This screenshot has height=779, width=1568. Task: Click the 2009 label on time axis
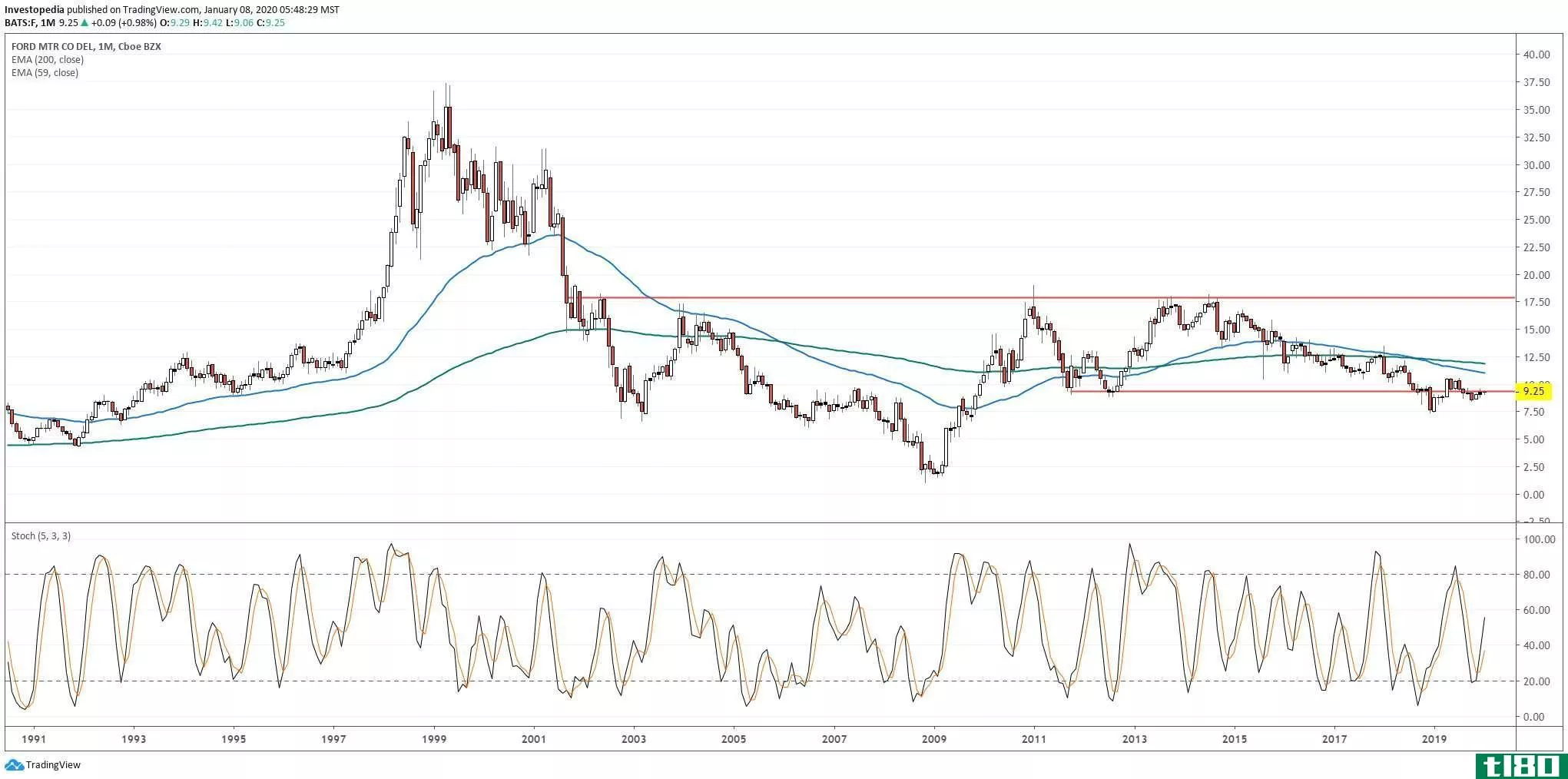tap(934, 739)
